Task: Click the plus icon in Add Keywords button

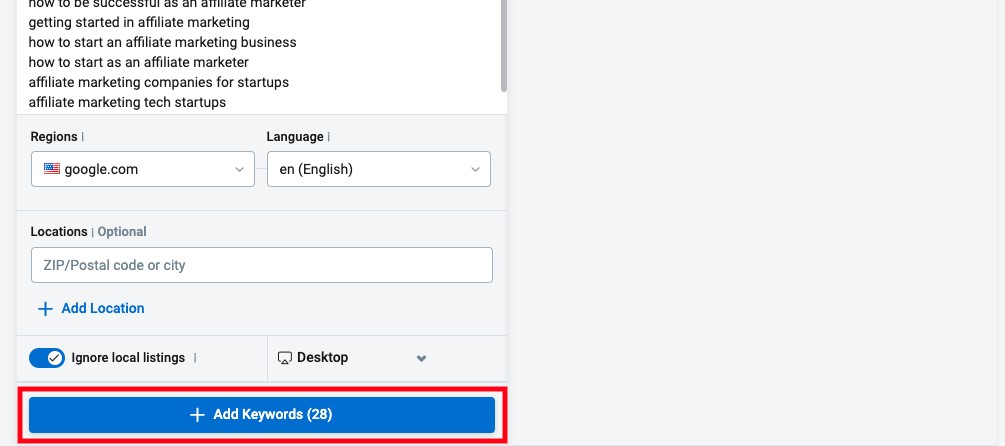Action: (197, 415)
